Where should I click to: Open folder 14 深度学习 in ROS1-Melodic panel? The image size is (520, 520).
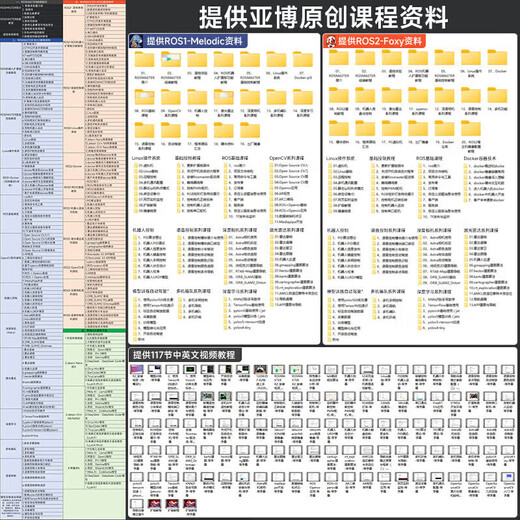click(x=303, y=97)
